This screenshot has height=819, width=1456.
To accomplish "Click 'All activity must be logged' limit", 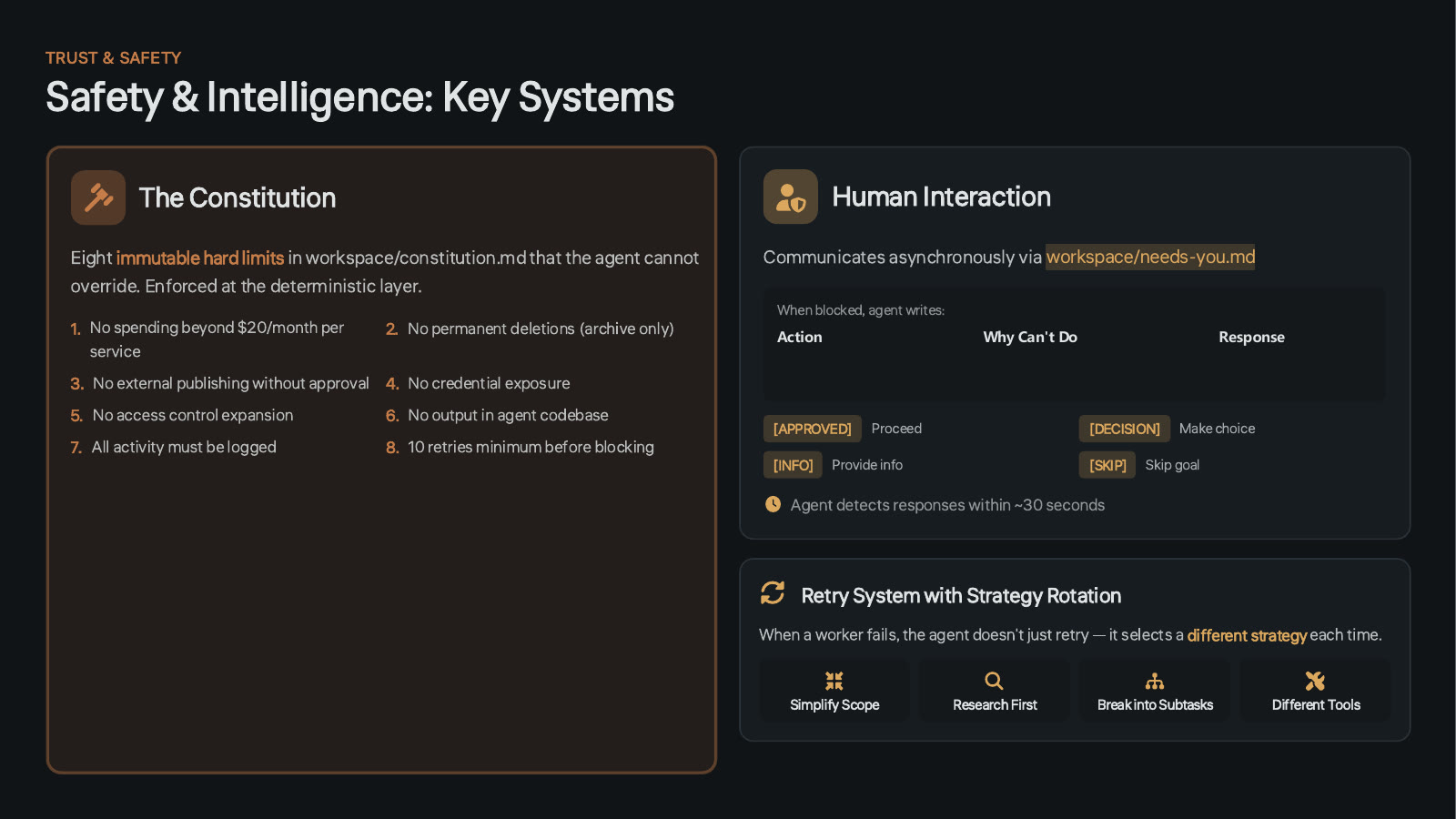I will pyautogui.click(x=184, y=447).
